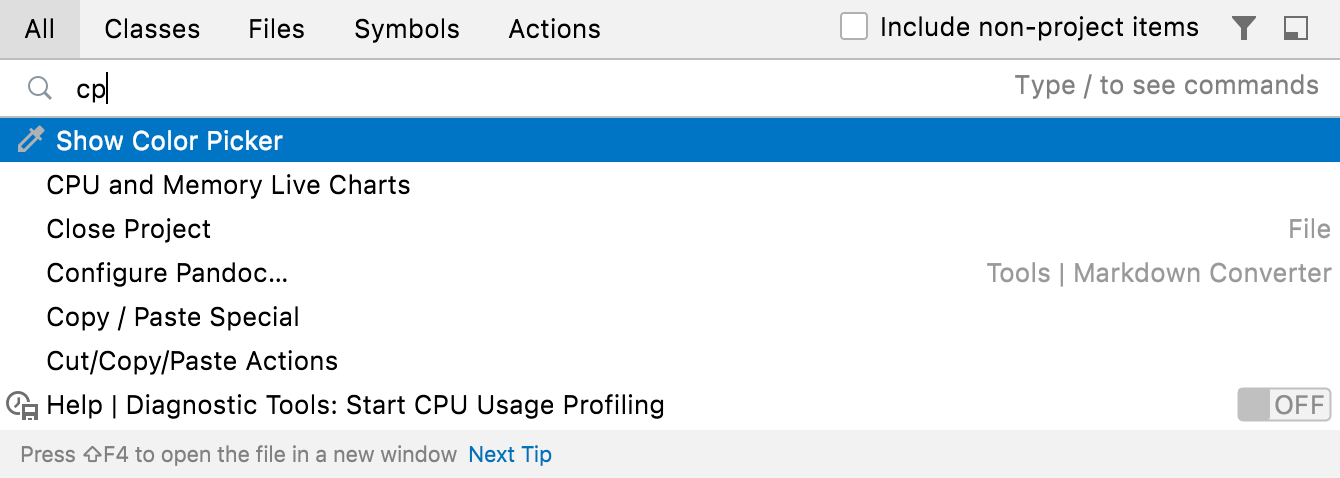Switch to the Classes tab
This screenshot has width=1340, height=478.
click(x=152, y=29)
